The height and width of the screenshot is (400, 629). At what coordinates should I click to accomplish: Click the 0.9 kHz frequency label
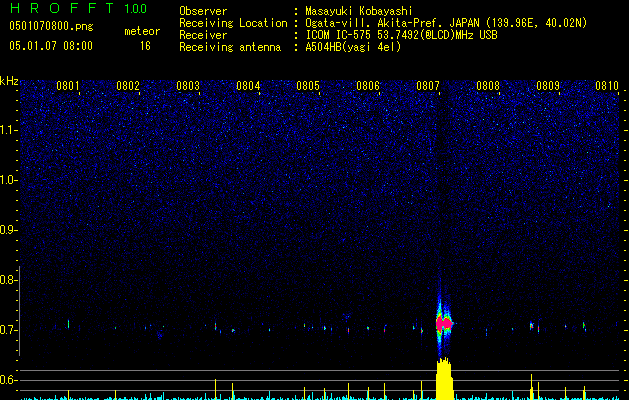8,230
